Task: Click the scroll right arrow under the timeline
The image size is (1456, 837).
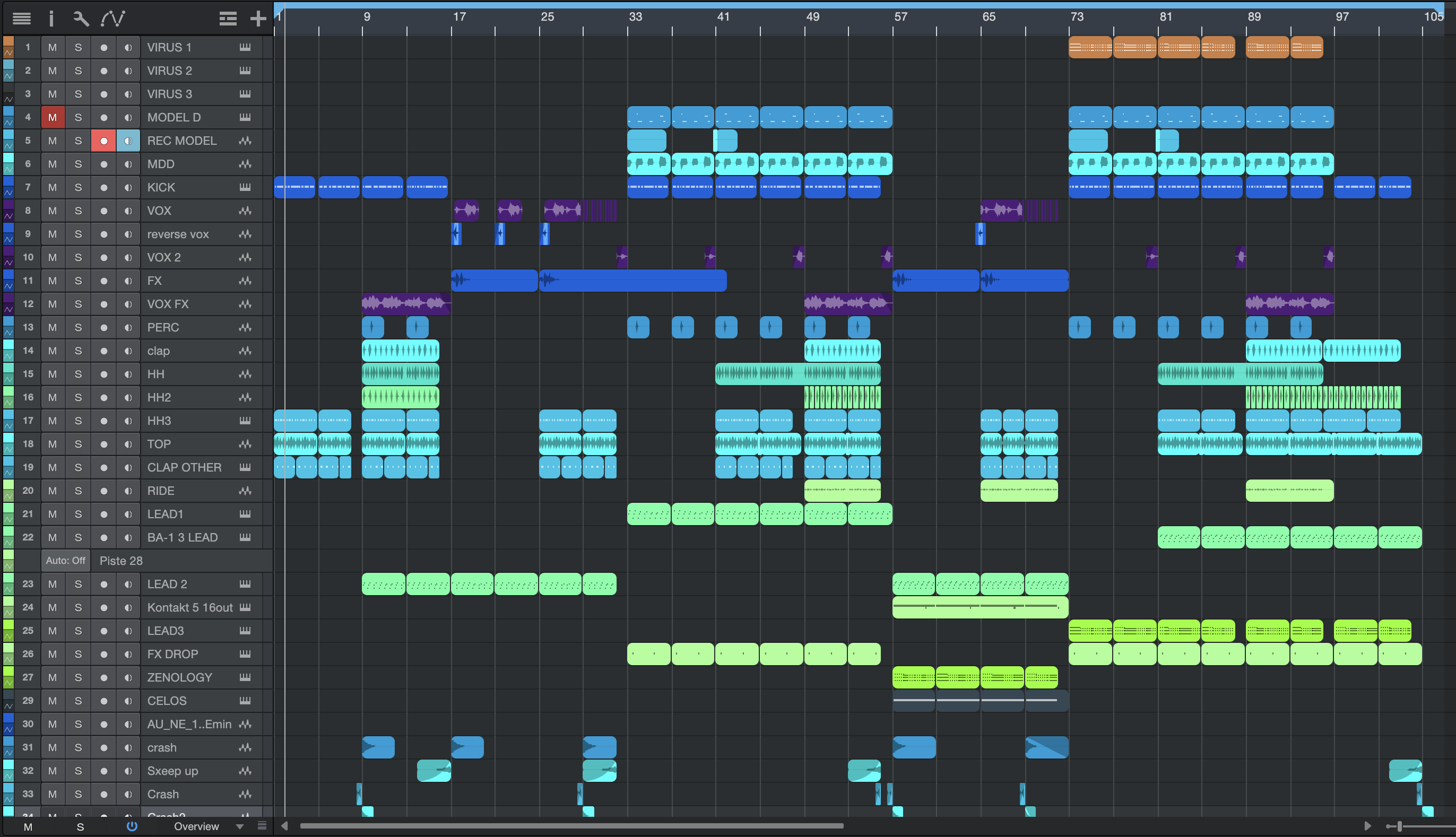Action: click(1367, 826)
